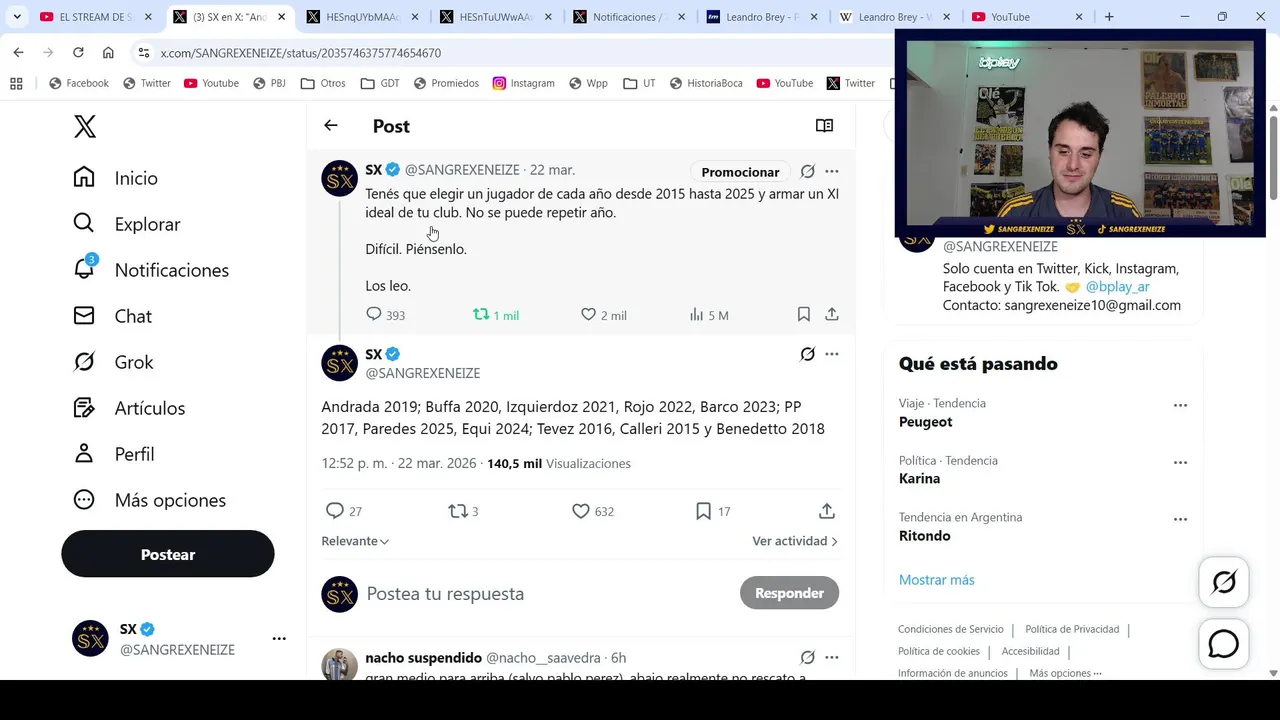This screenshot has width=1280, height=720.
Task: Open more options for Karina trend
Action: [x=1180, y=463]
